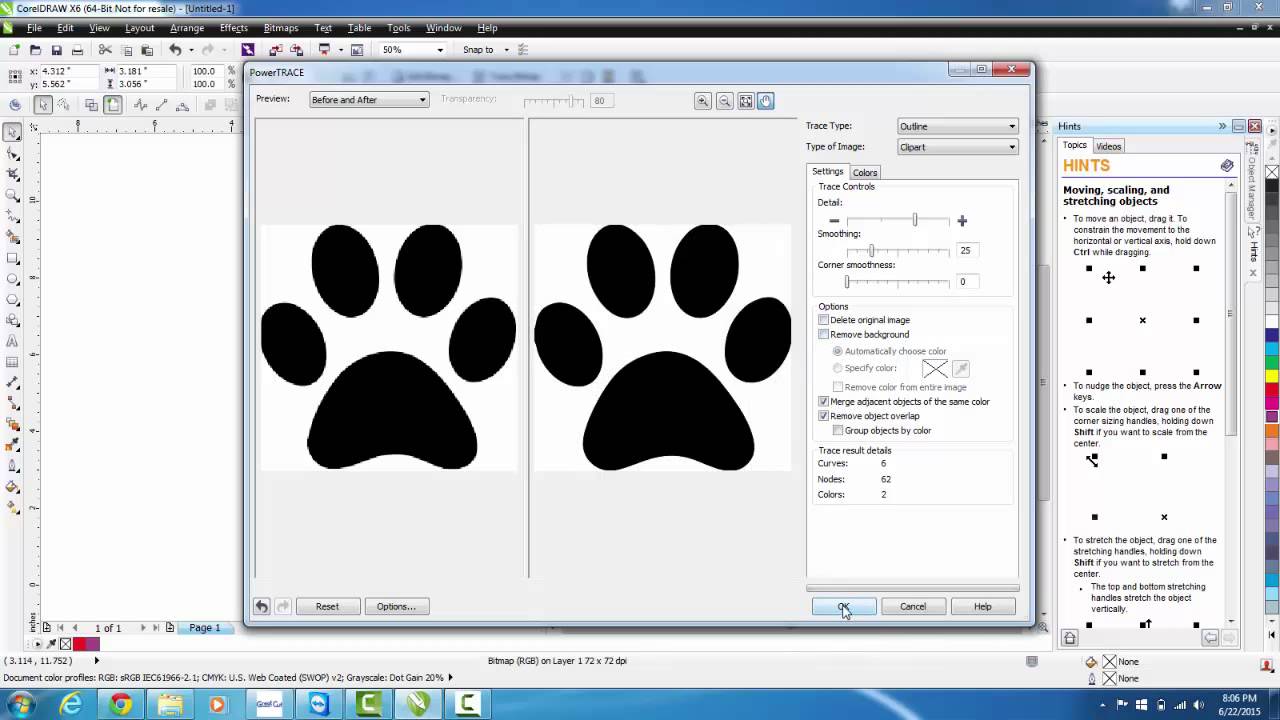1280x720 pixels.
Task: Click the Corner smoothness slider handle
Action: point(847,281)
